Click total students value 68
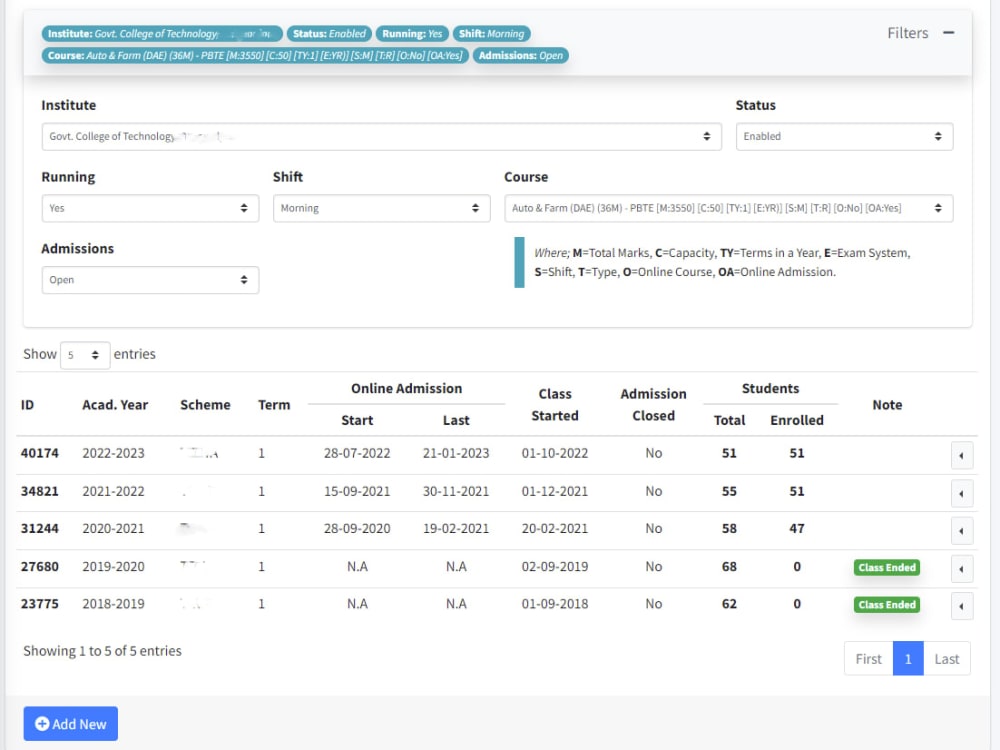The height and width of the screenshot is (750, 1000). (x=729, y=566)
